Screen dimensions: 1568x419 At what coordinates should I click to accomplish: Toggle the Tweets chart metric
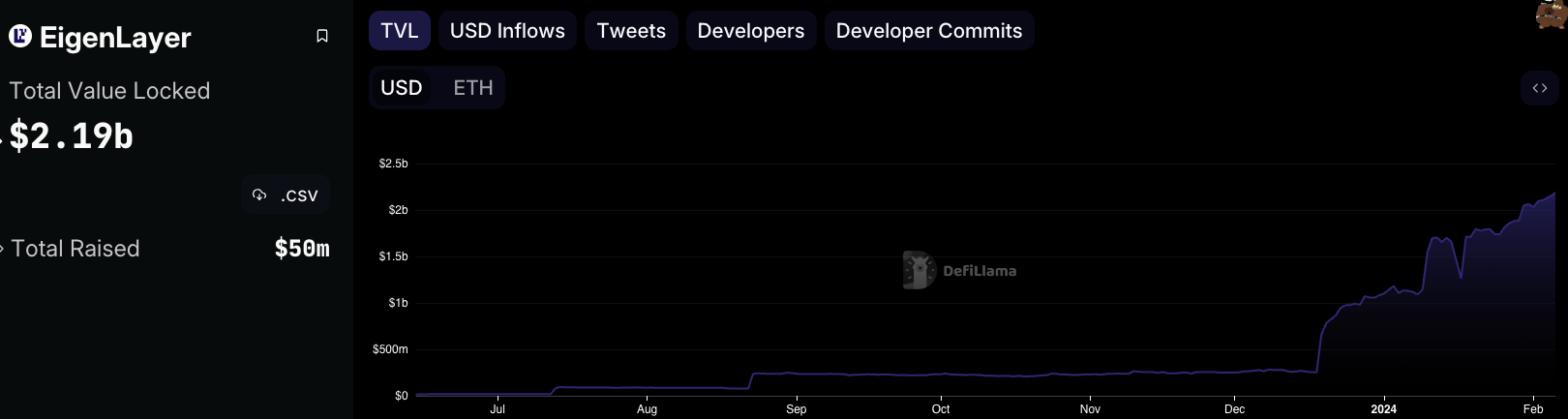(631, 31)
